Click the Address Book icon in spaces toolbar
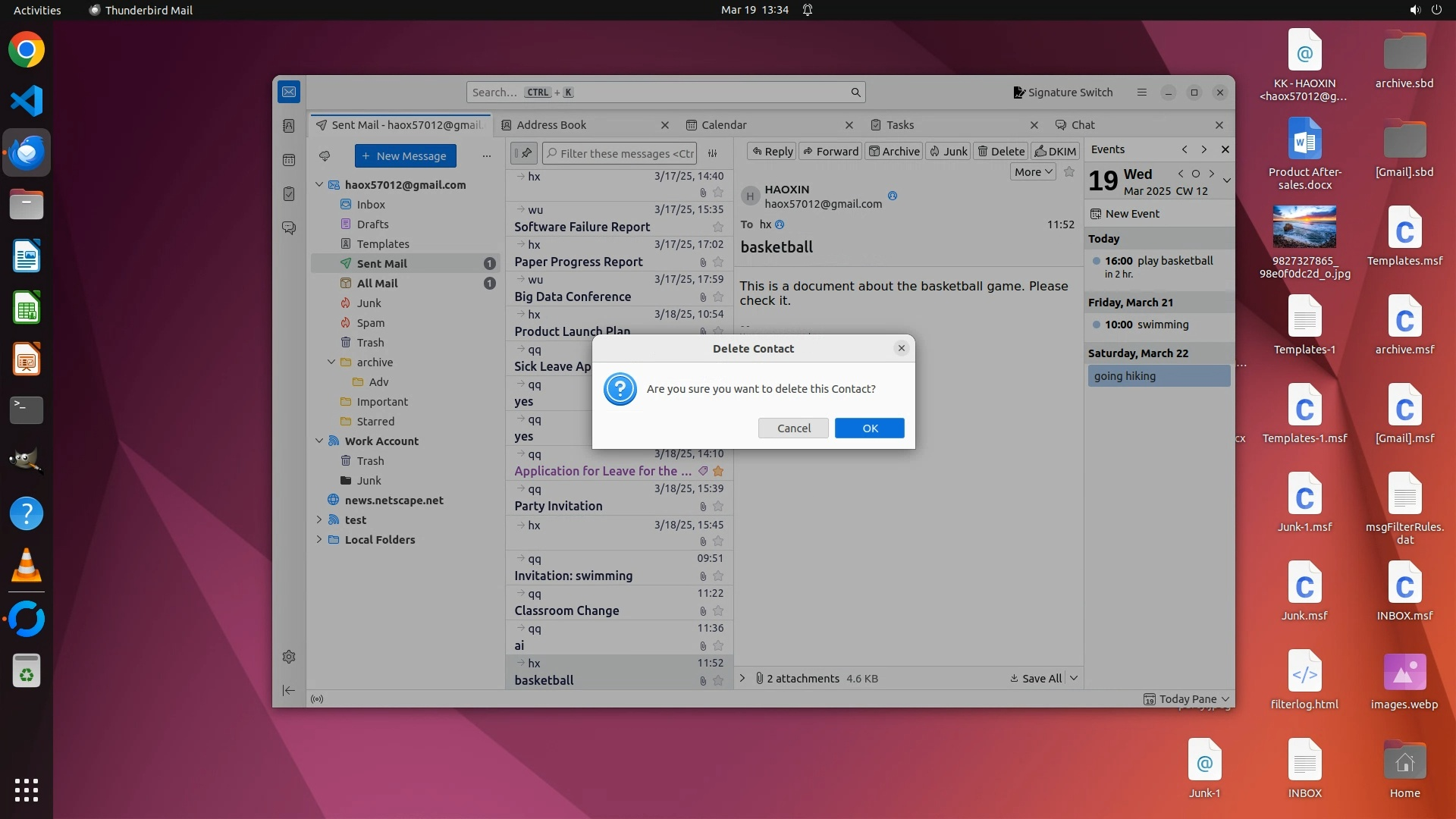This screenshot has width=1456, height=819. (x=289, y=126)
